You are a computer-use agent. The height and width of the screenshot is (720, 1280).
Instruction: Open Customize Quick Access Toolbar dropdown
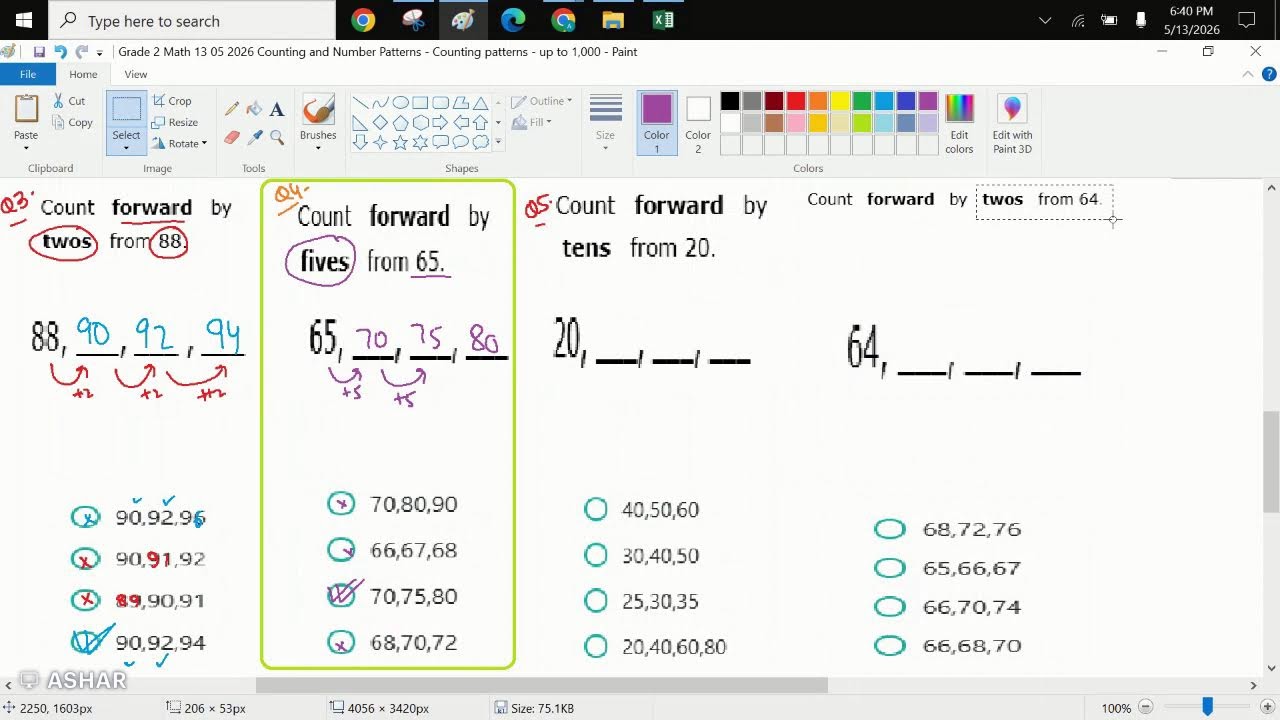(x=100, y=52)
